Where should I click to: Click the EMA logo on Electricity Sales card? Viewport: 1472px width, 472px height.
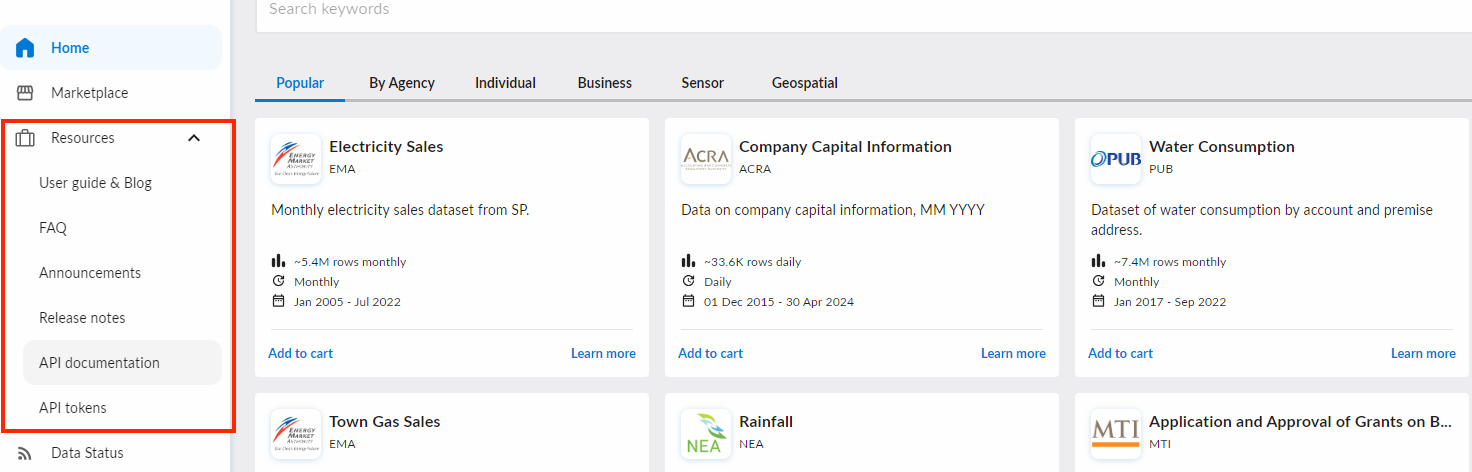[296, 159]
